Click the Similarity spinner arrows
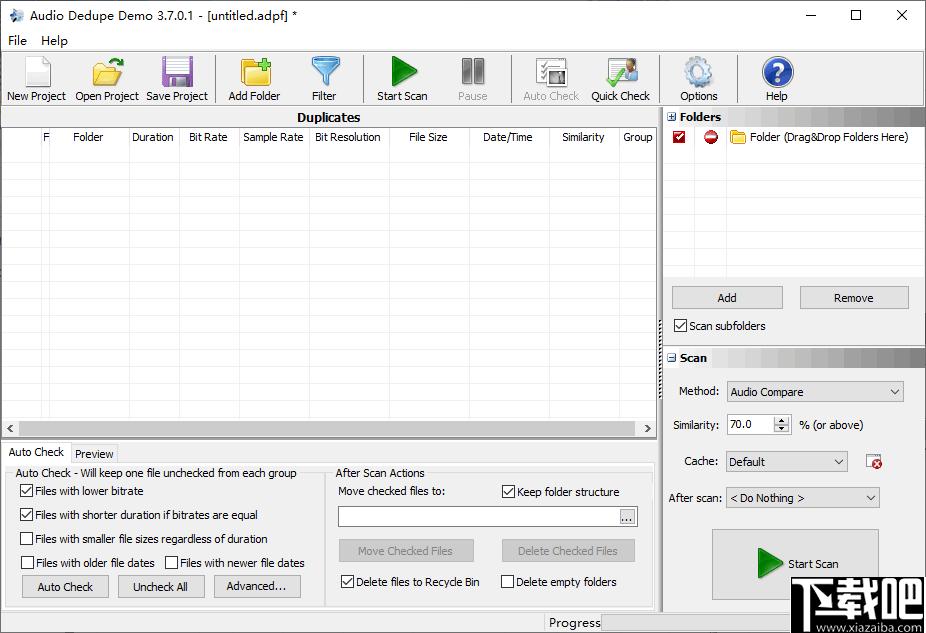Viewport: 926px width, 633px height. coord(781,425)
